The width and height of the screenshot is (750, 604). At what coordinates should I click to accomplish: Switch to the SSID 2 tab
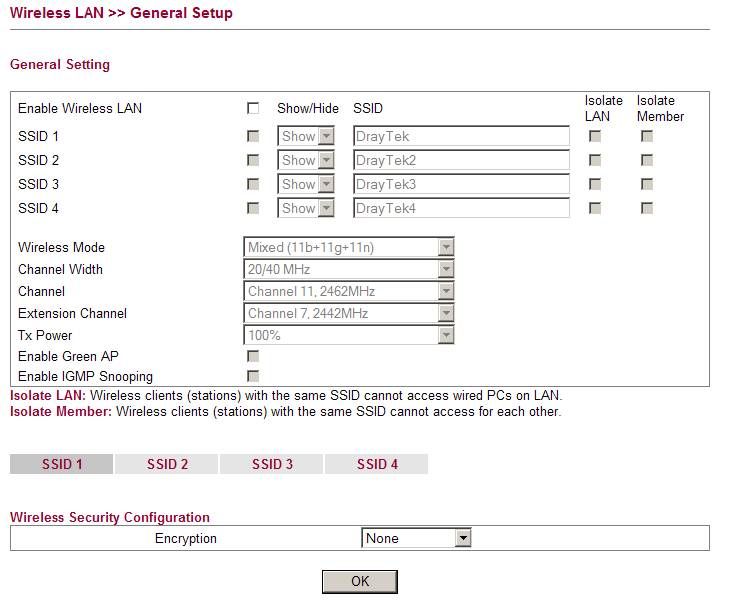(x=167, y=464)
